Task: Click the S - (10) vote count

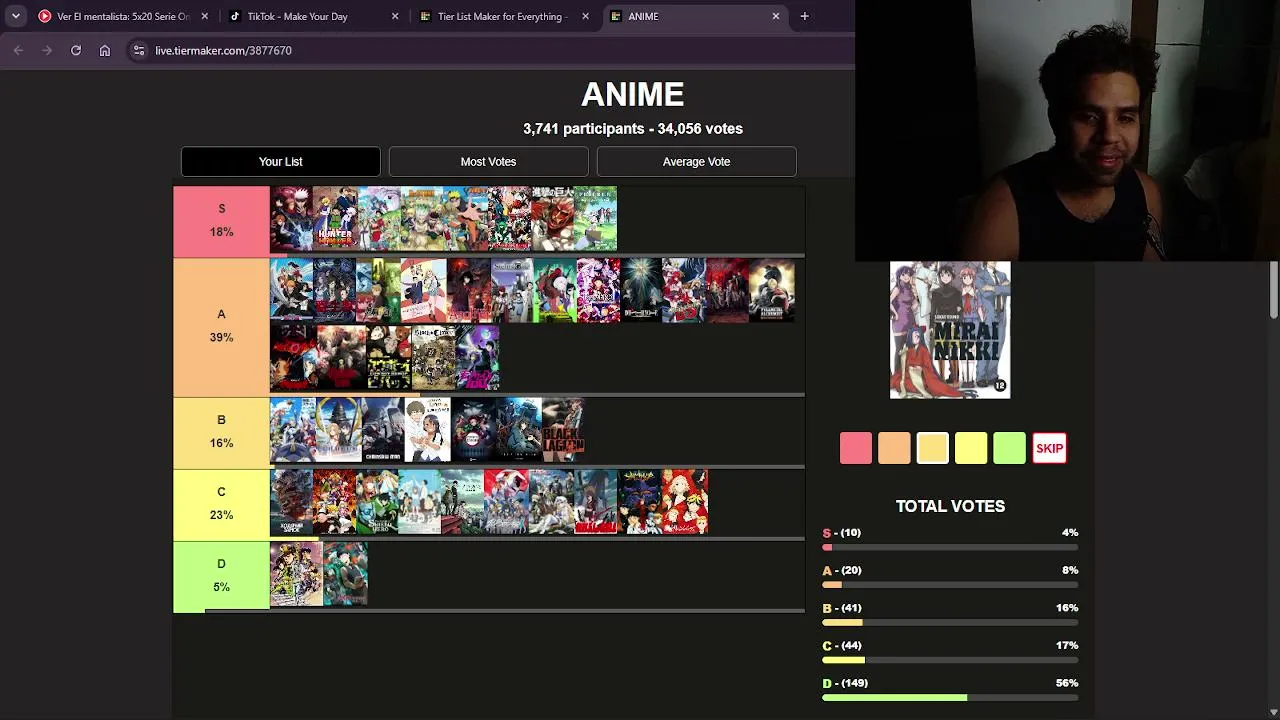Action: (x=842, y=533)
